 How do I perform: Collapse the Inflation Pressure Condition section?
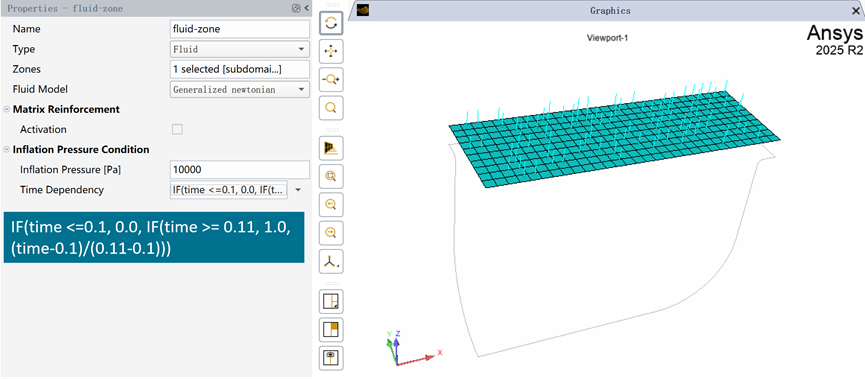tap(7, 150)
